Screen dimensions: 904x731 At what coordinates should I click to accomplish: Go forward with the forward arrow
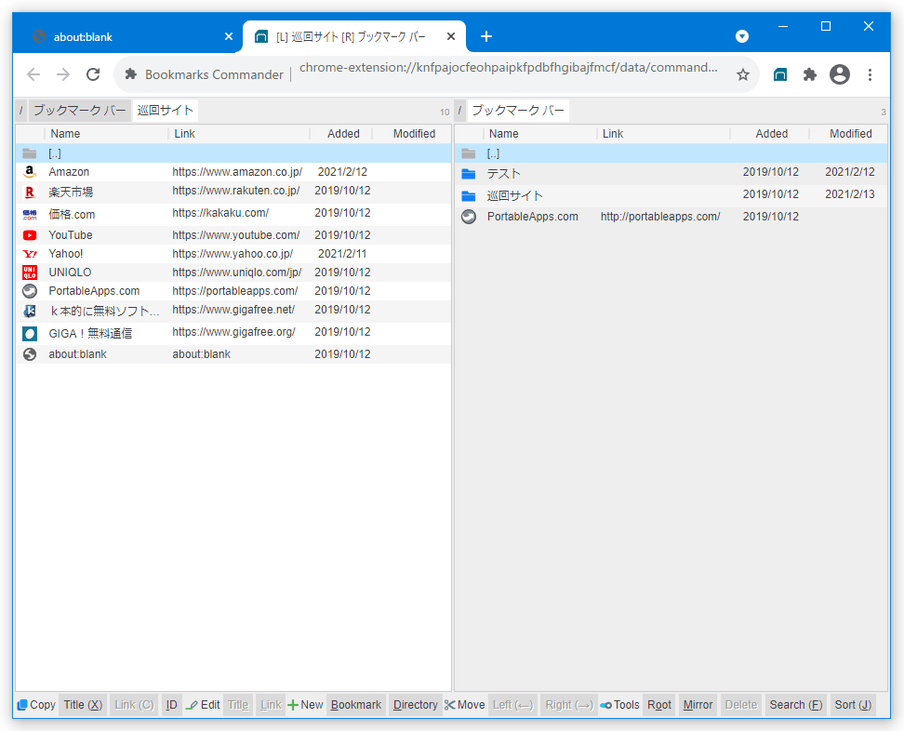63,74
